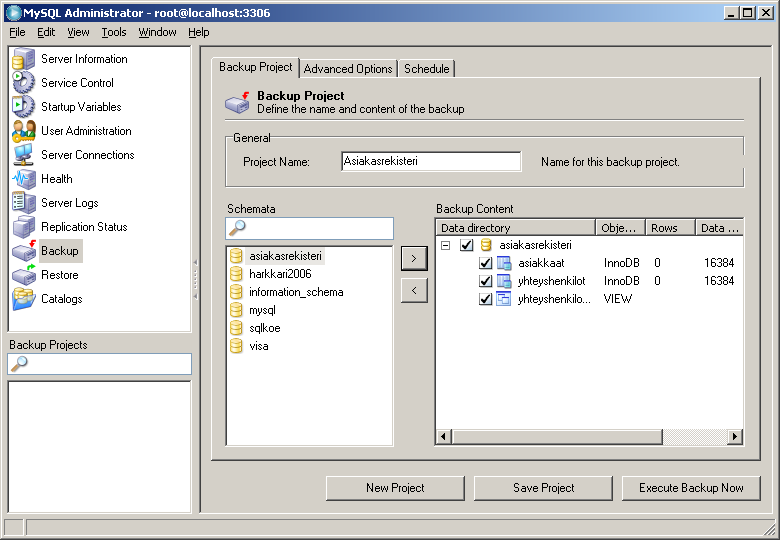The width and height of the screenshot is (780, 540).
Task: Click the asiakasrekisteri schema database icon
Action: [236, 256]
